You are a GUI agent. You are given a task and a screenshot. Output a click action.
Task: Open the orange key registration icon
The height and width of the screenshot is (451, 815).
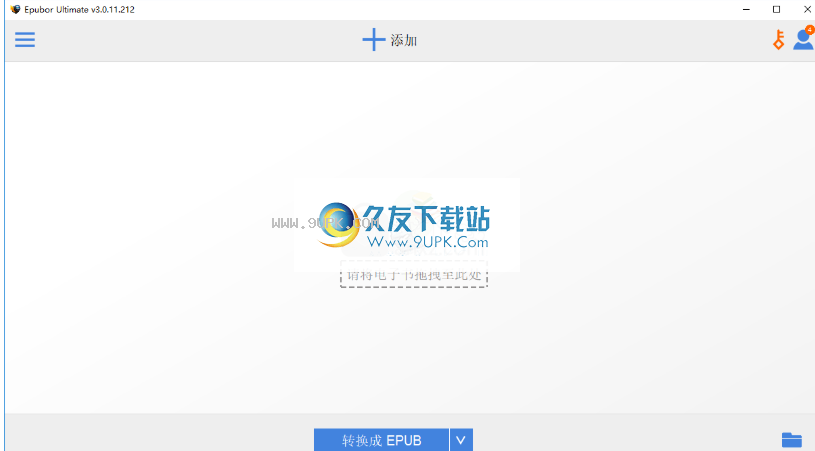[x=778, y=39]
